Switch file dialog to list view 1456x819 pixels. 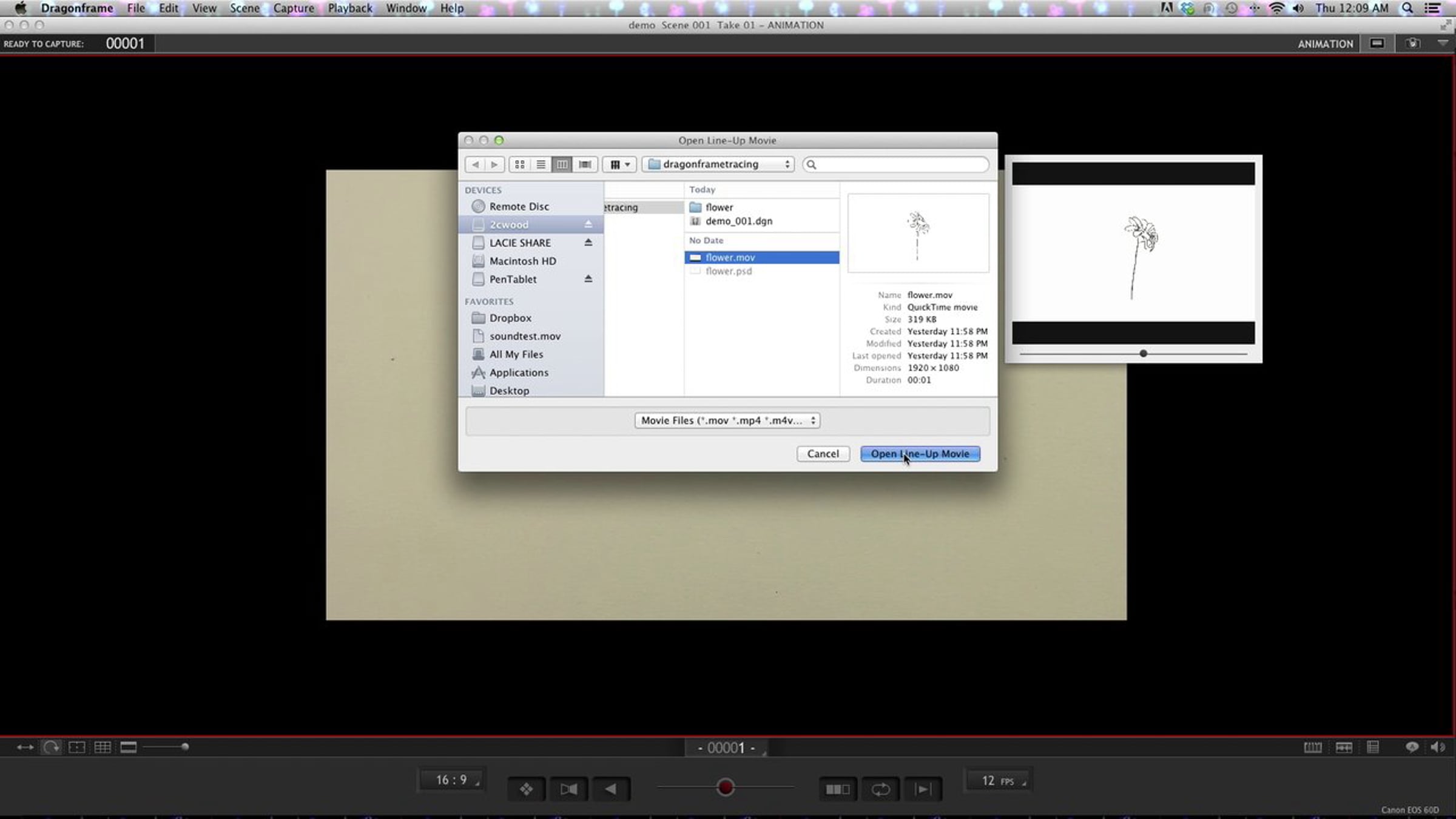[x=541, y=164]
